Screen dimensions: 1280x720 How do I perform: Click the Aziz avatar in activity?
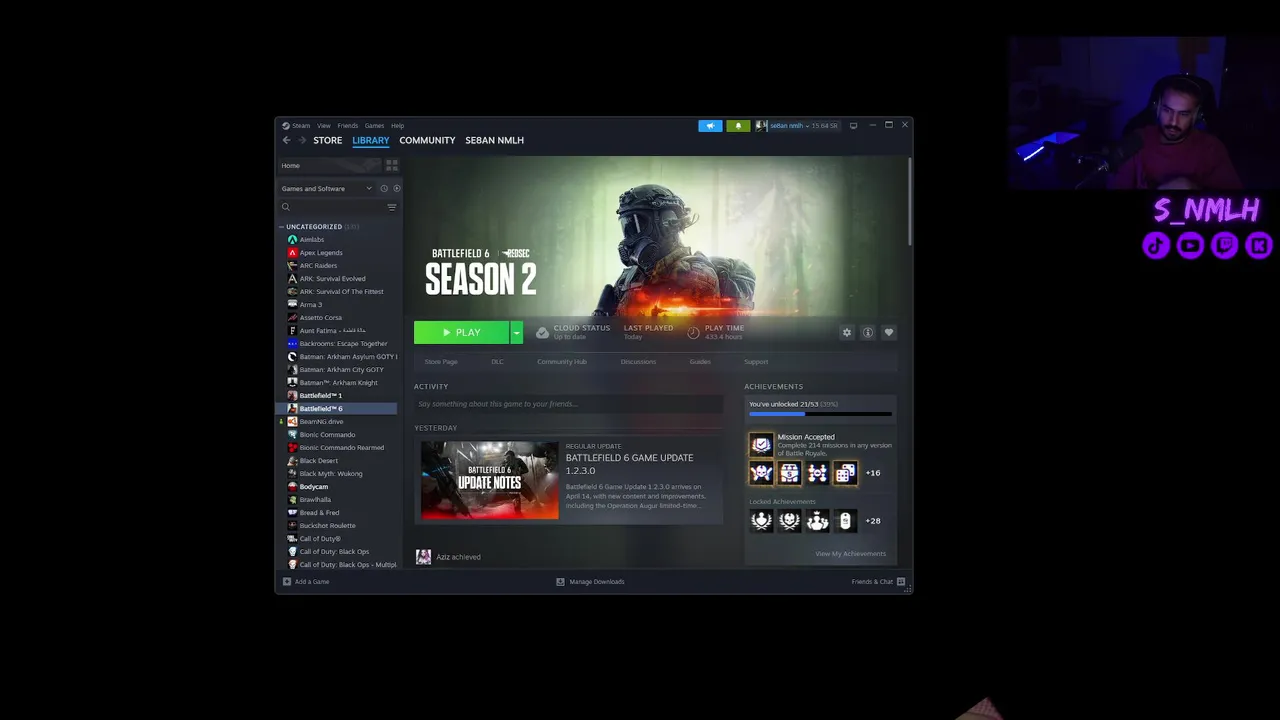pyautogui.click(x=424, y=557)
